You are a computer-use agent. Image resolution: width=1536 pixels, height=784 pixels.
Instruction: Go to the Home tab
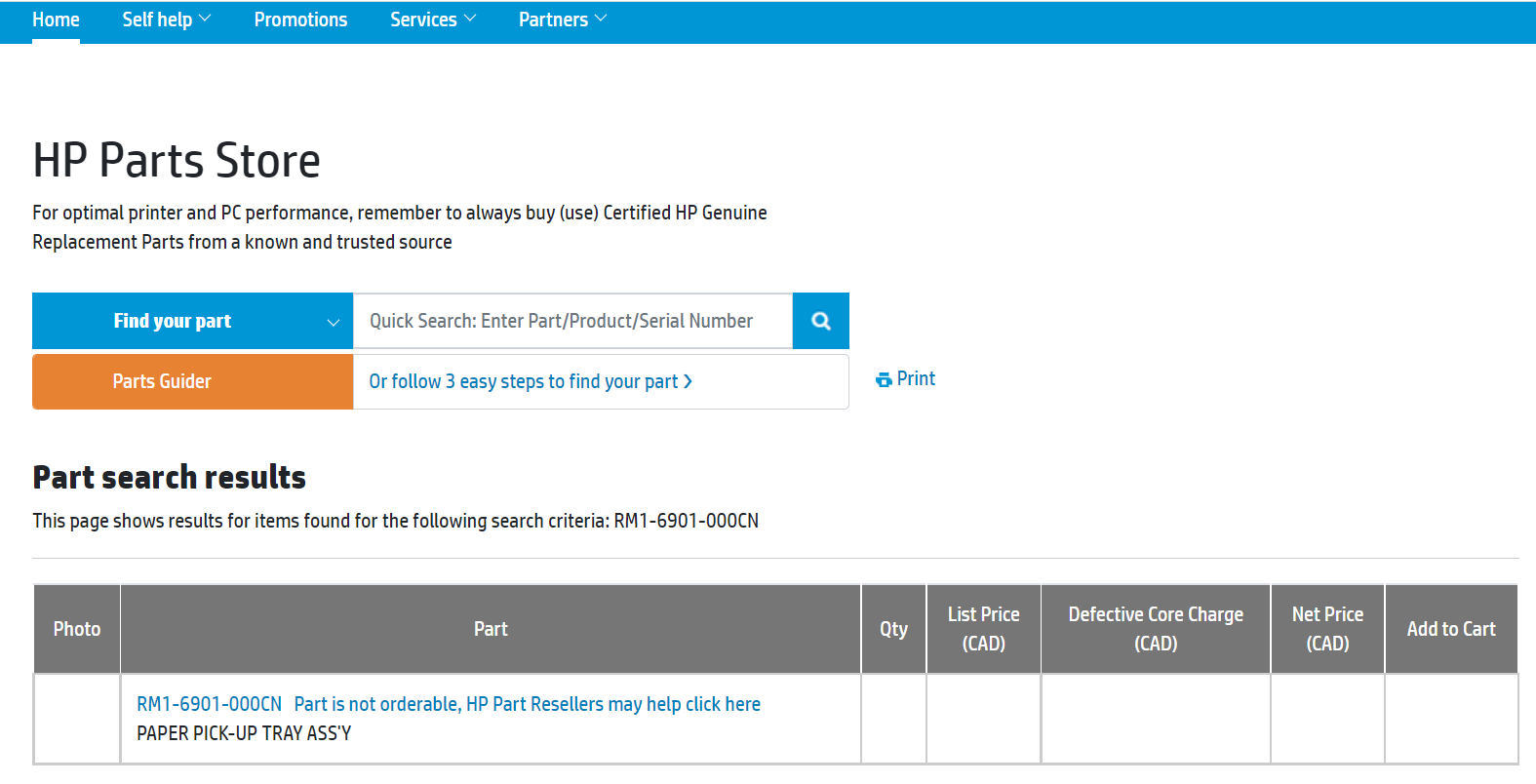[56, 20]
